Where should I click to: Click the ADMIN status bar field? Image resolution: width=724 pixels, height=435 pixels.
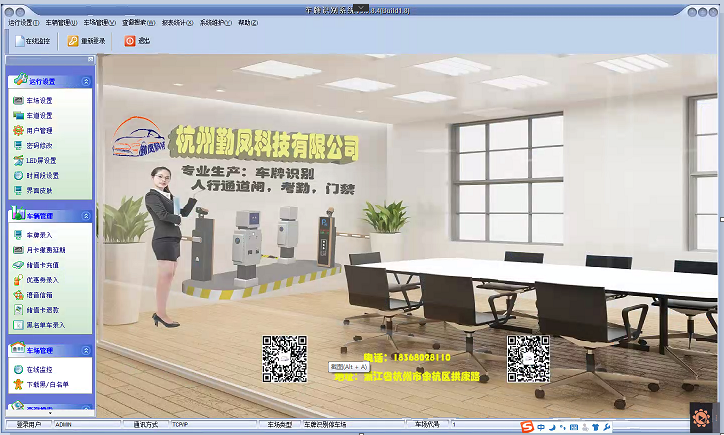87,424
